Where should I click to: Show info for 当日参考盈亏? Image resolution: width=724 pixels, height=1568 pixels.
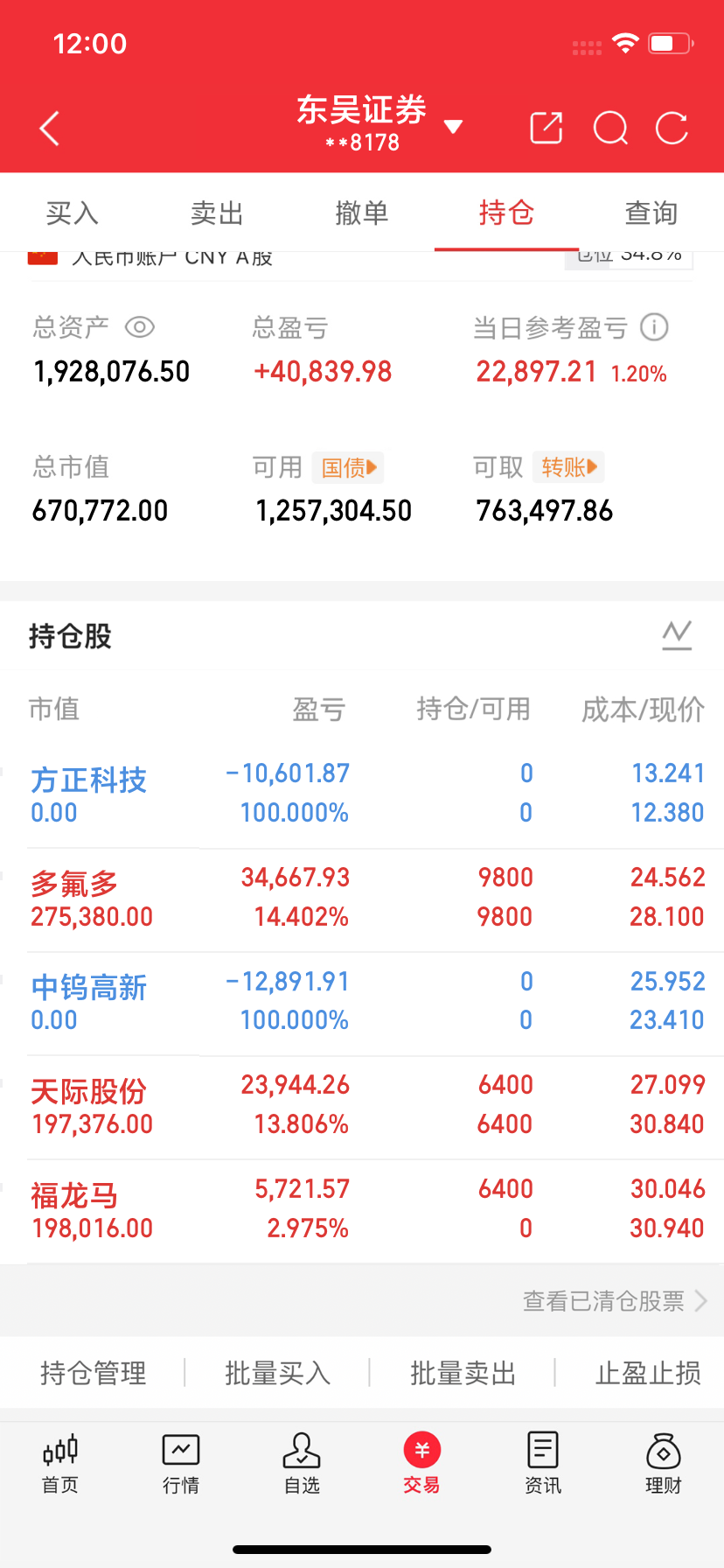654,327
